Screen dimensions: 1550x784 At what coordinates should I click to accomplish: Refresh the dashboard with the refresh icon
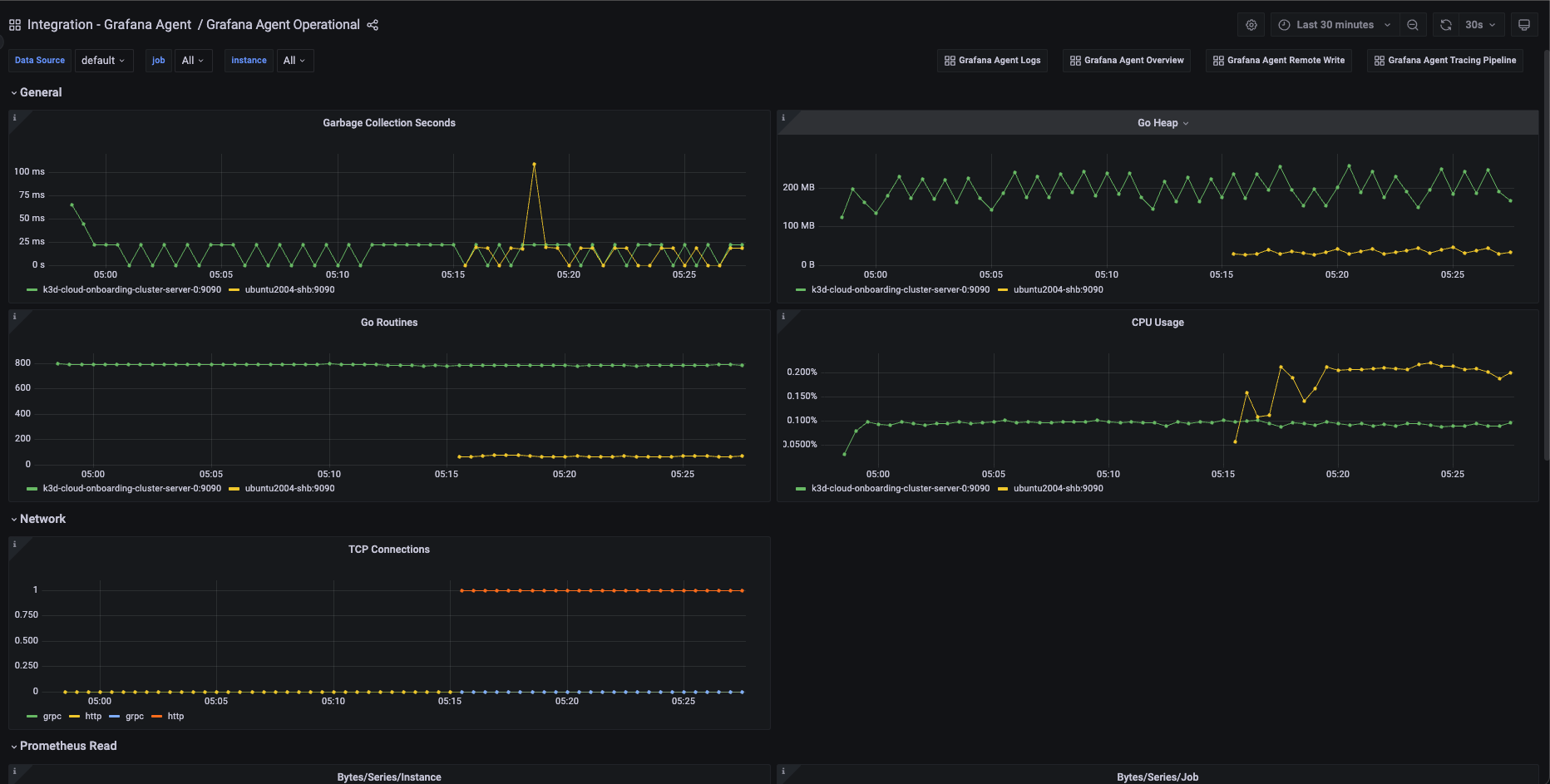coord(1444,24)
